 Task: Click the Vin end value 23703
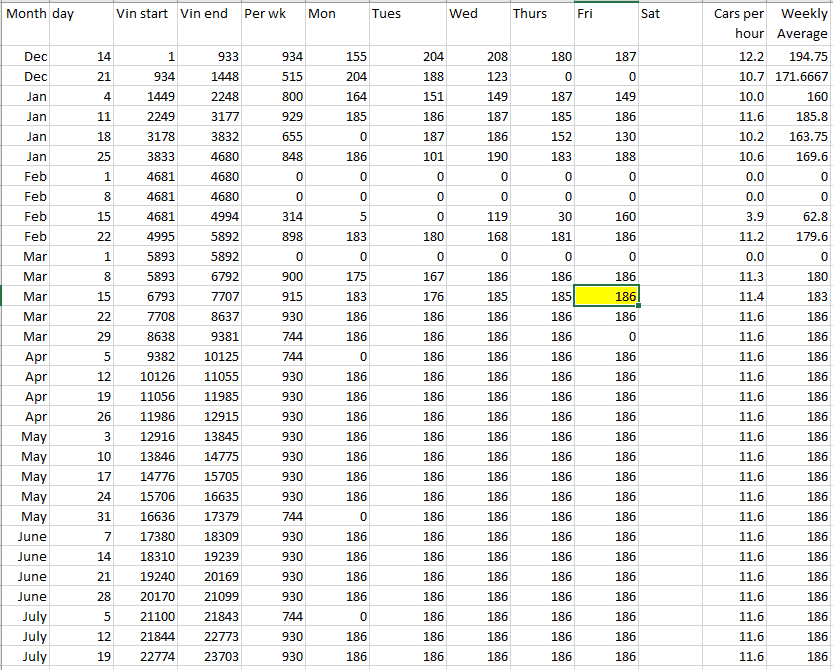(209, 656)
